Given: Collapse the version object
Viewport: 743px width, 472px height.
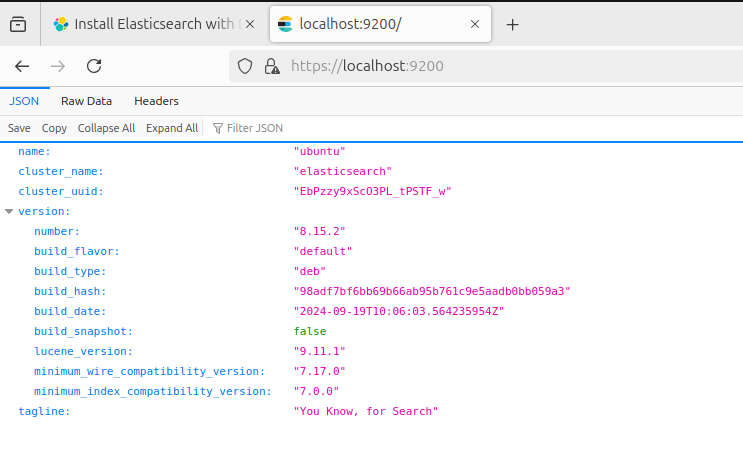Looking at the screenshot, I should click(x=9, y=211).
